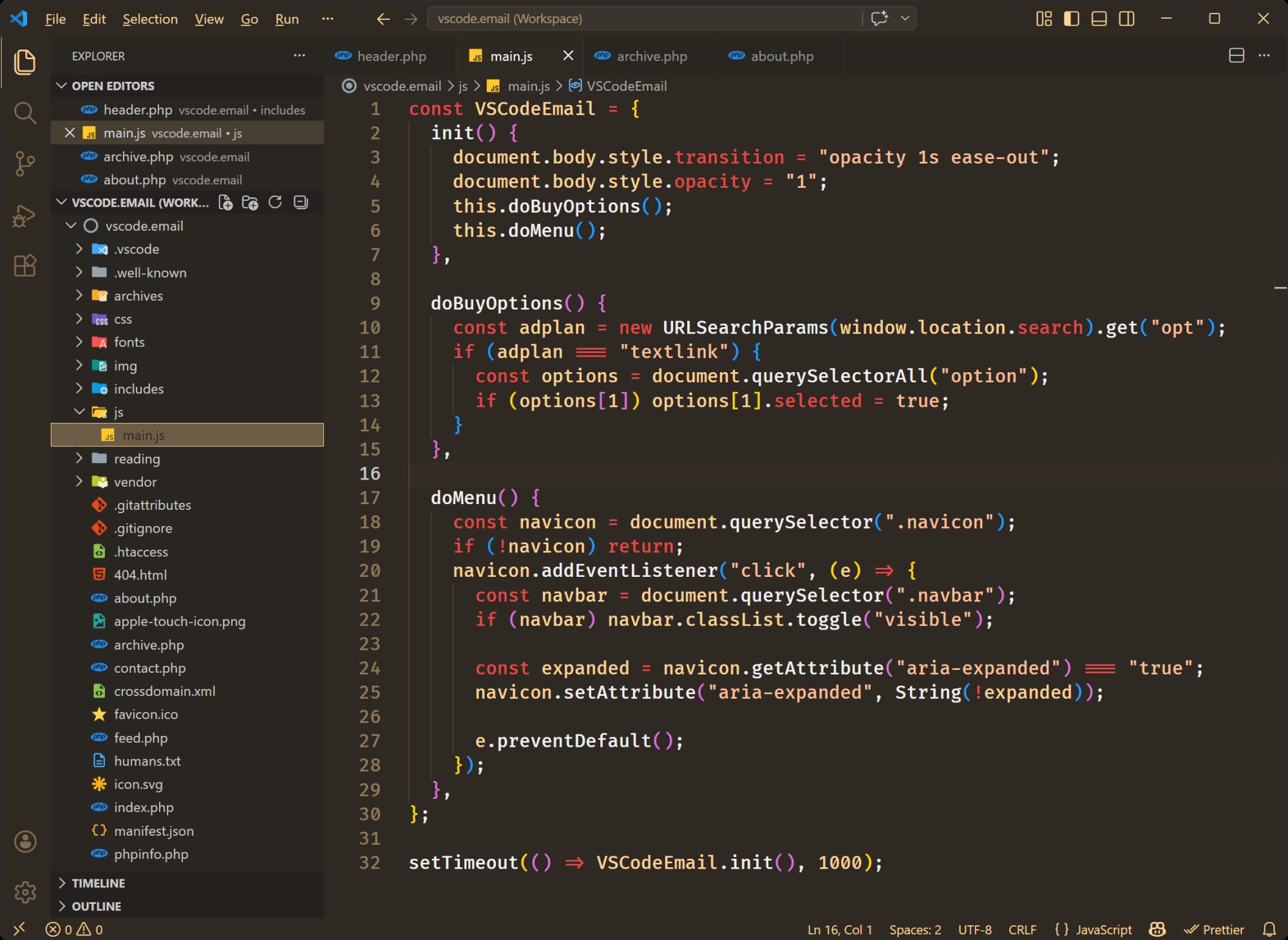The width and height of the screenshot is (1288, 940).
Task: Switch to the about.php tab
Action: 782,56
